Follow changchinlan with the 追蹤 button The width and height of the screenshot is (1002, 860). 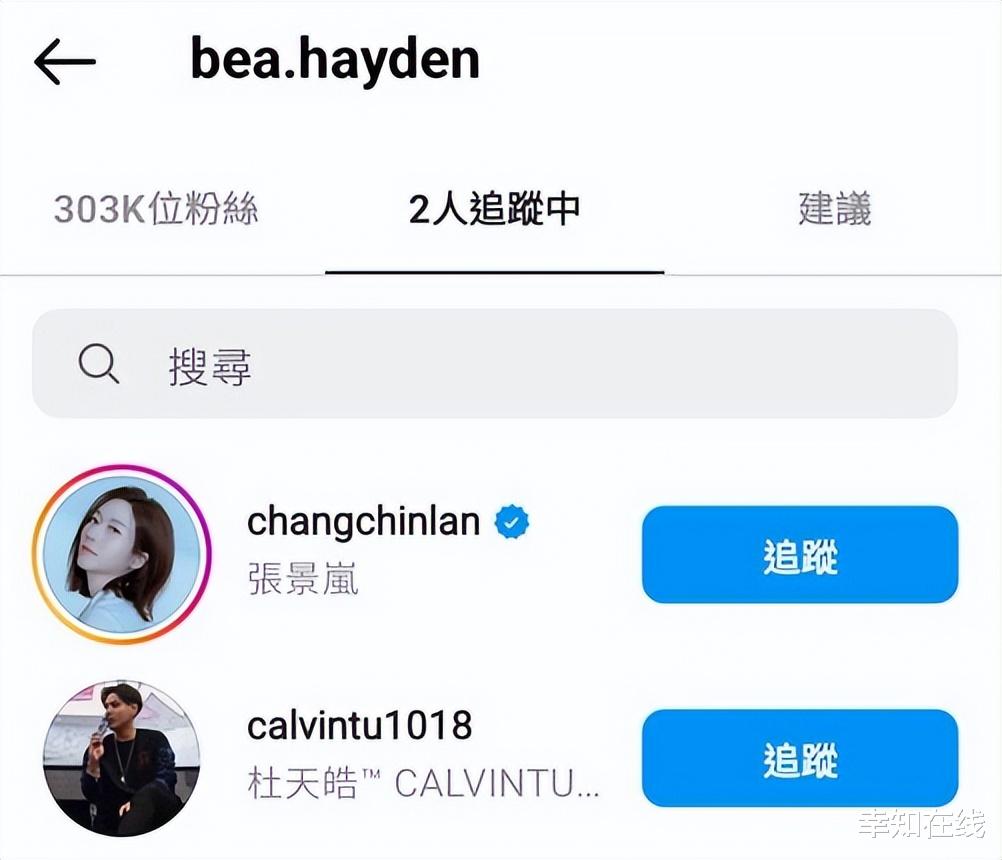800,555
